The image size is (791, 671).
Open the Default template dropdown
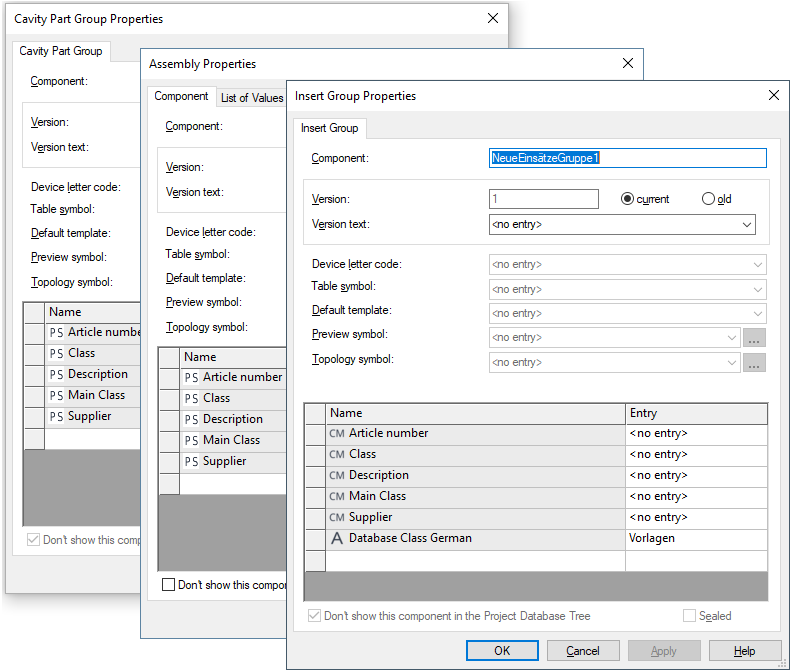[x=627, y=313]
